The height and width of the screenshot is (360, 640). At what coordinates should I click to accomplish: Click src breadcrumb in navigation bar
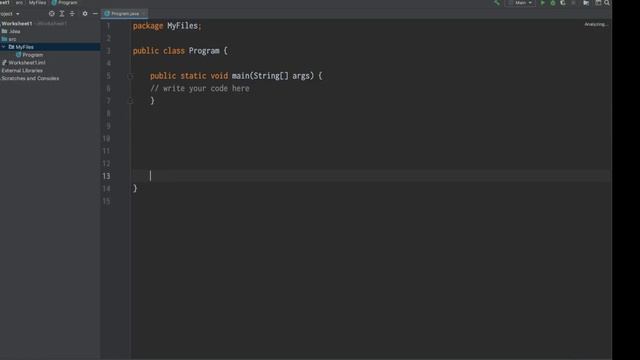coord(19,2)
